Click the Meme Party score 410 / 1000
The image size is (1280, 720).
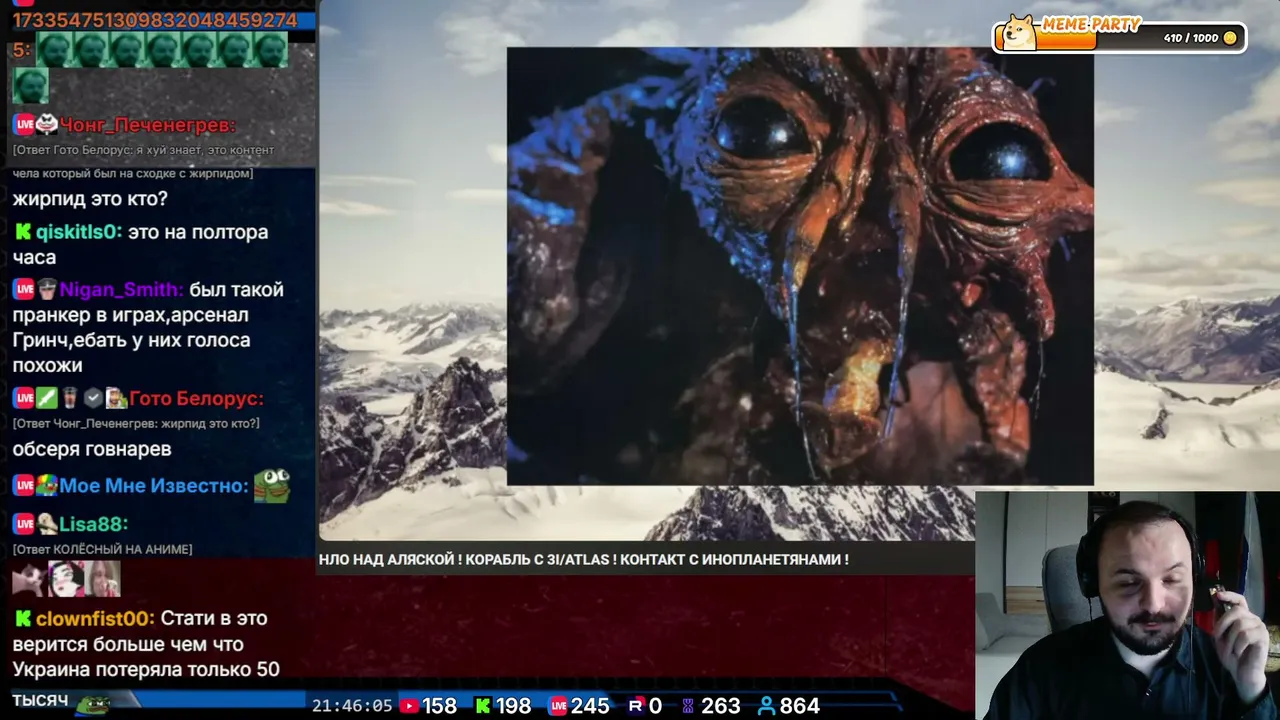1191,38
